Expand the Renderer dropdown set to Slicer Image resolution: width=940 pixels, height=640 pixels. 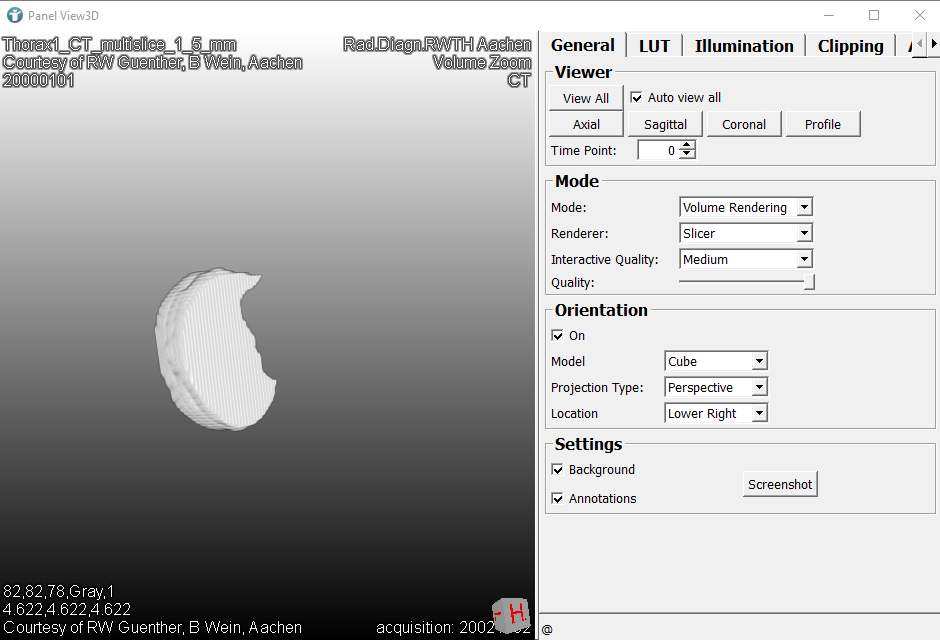point(745,234)
